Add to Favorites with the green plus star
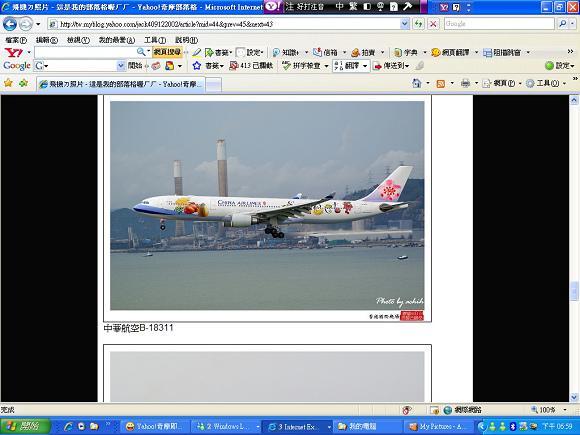This screenshot has width=580, height=435. (x=24, y=83)
